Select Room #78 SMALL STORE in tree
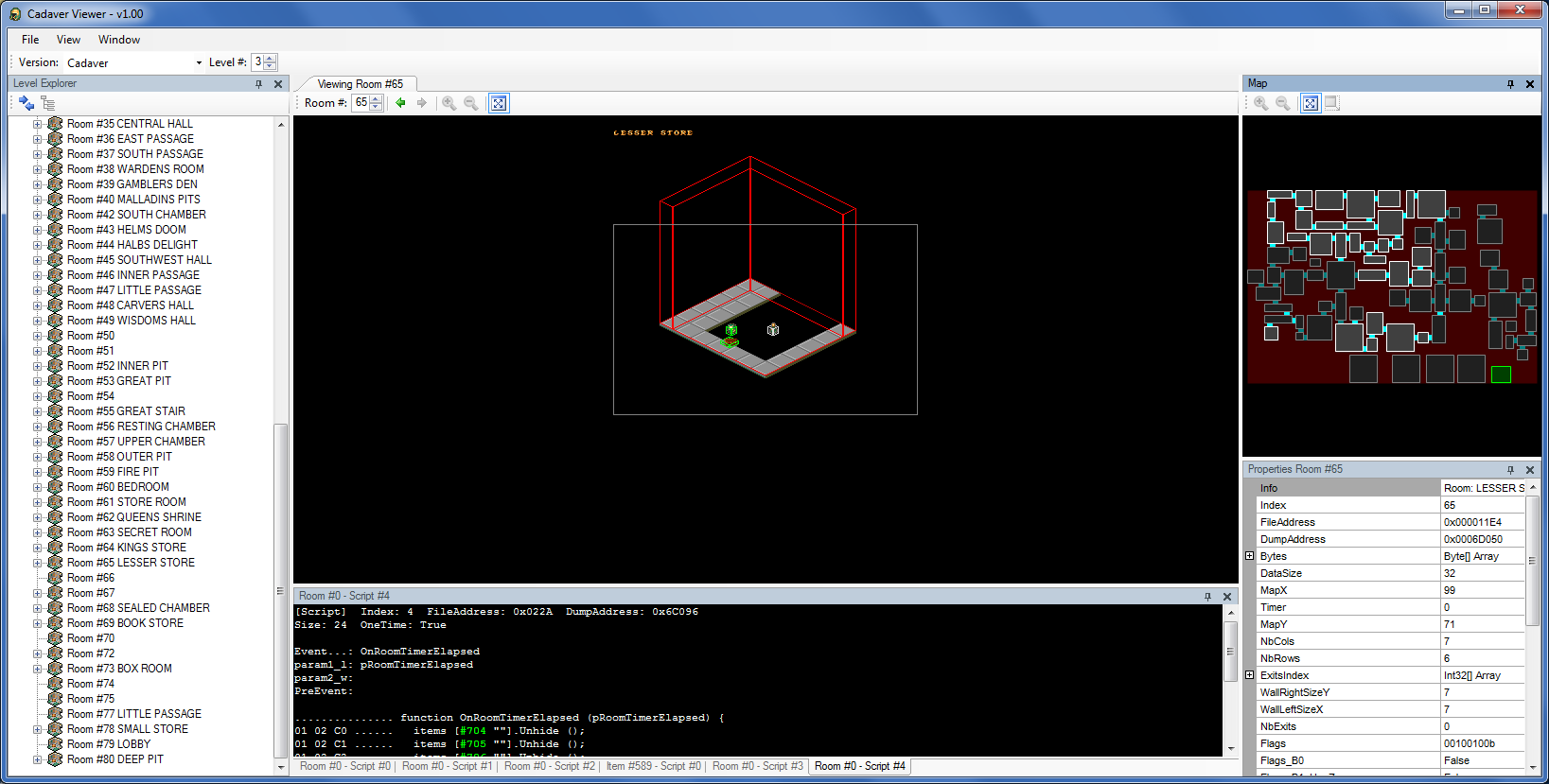The width and height of the screenshot is (1549, 784). [x=128, y=729]
